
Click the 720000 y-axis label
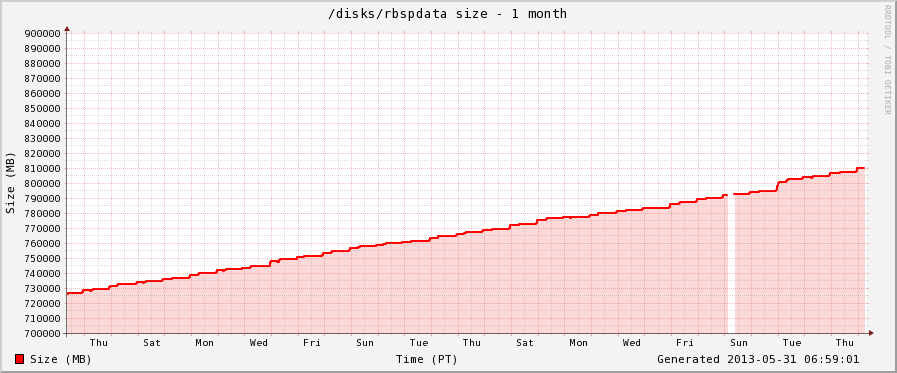tap(42, 304)
